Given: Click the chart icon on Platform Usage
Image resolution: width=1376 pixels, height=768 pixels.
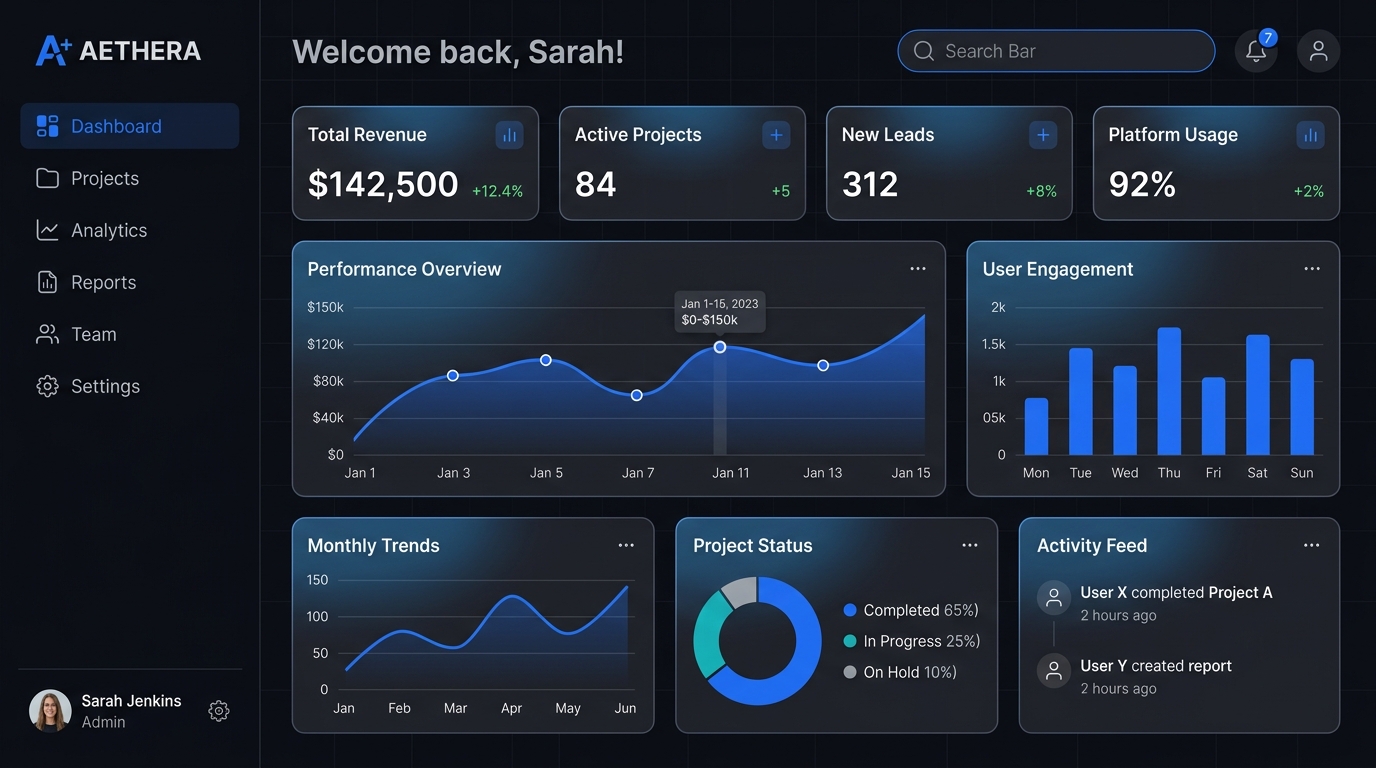Looking at the screenshot, I should pos(1310,135).
